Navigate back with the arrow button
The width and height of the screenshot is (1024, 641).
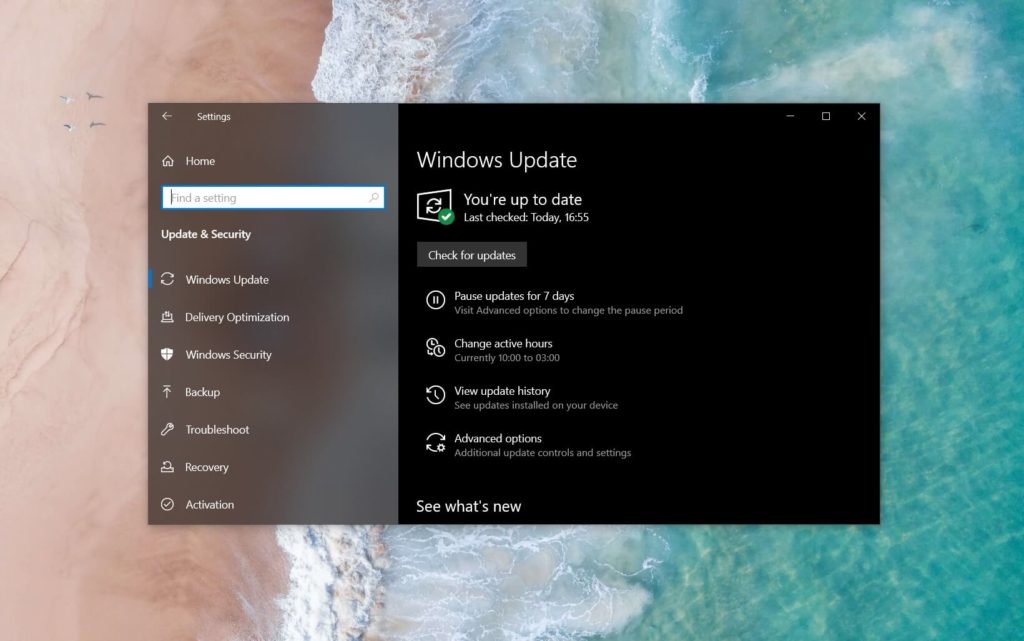pyautogui.click(x=167, y=116)
